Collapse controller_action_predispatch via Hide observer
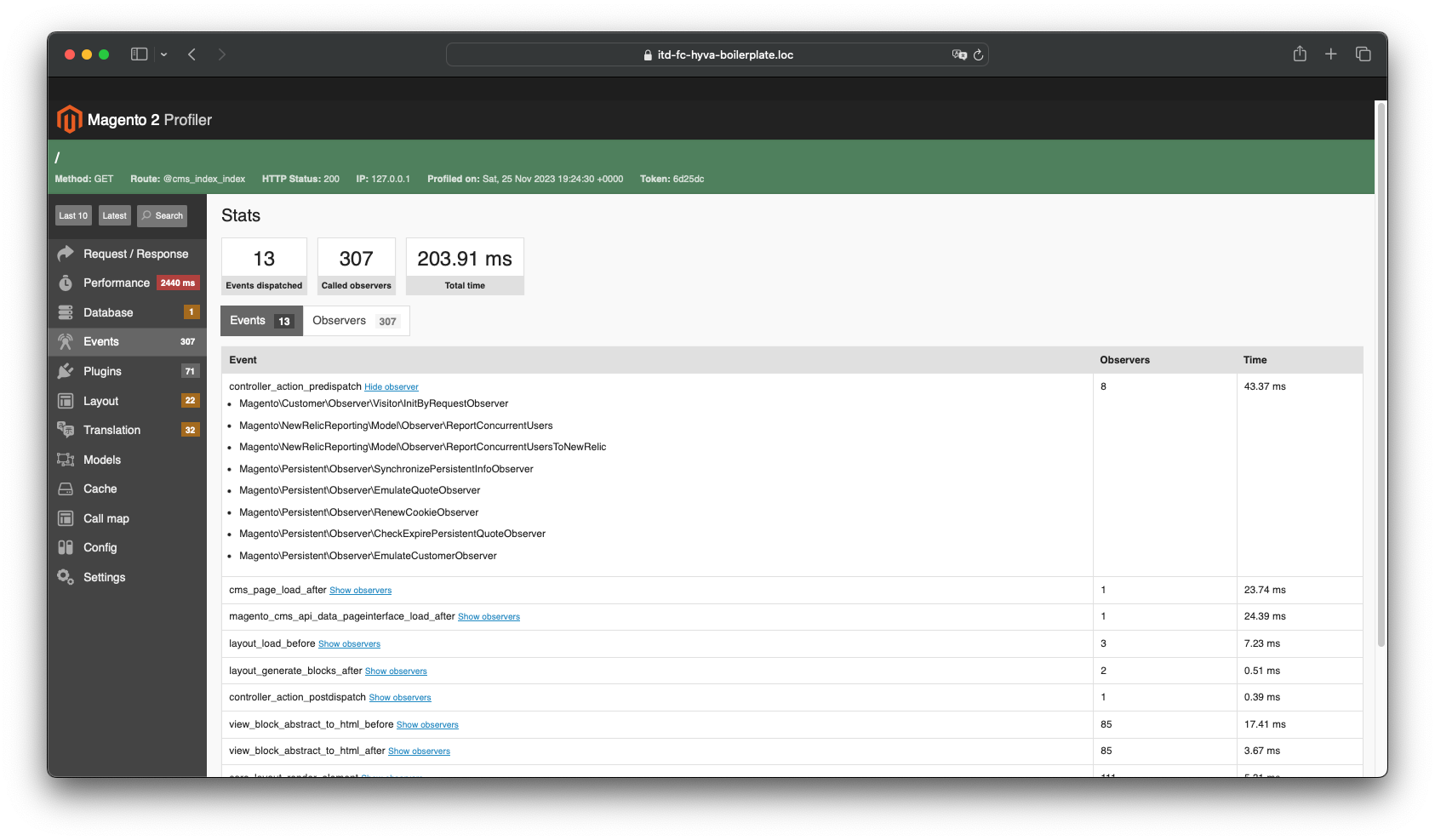This screenshot has height=840, width=1435. tap(392, 387)
